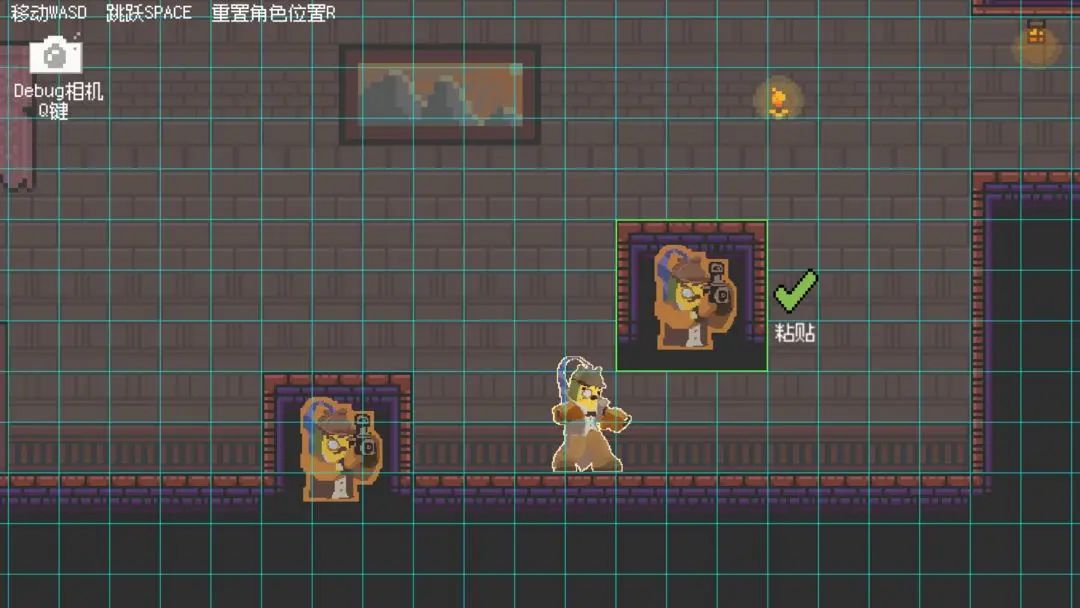Click the 粘贴 paste label
This screenshot has width=1080, height=608.
point(796,333)
